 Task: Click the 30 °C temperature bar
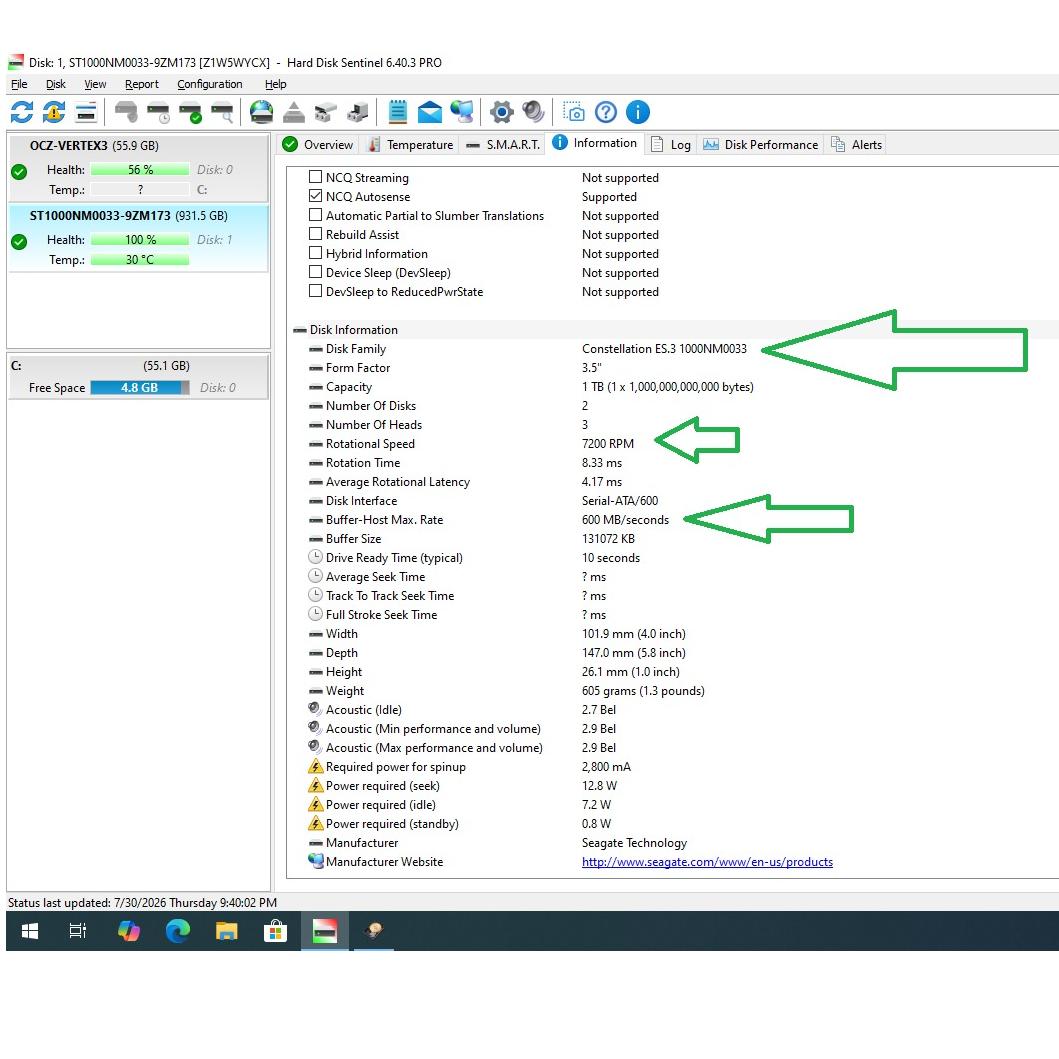click(140, 259)
